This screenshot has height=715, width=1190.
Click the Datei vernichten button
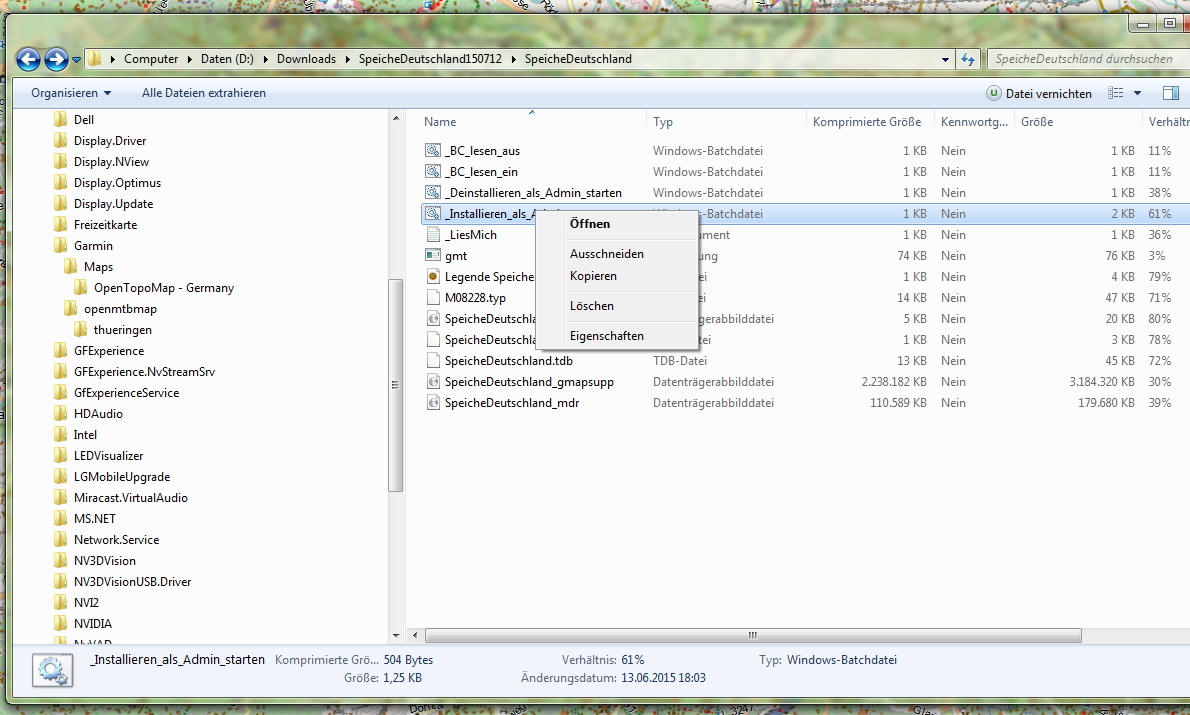[1038, 93]
